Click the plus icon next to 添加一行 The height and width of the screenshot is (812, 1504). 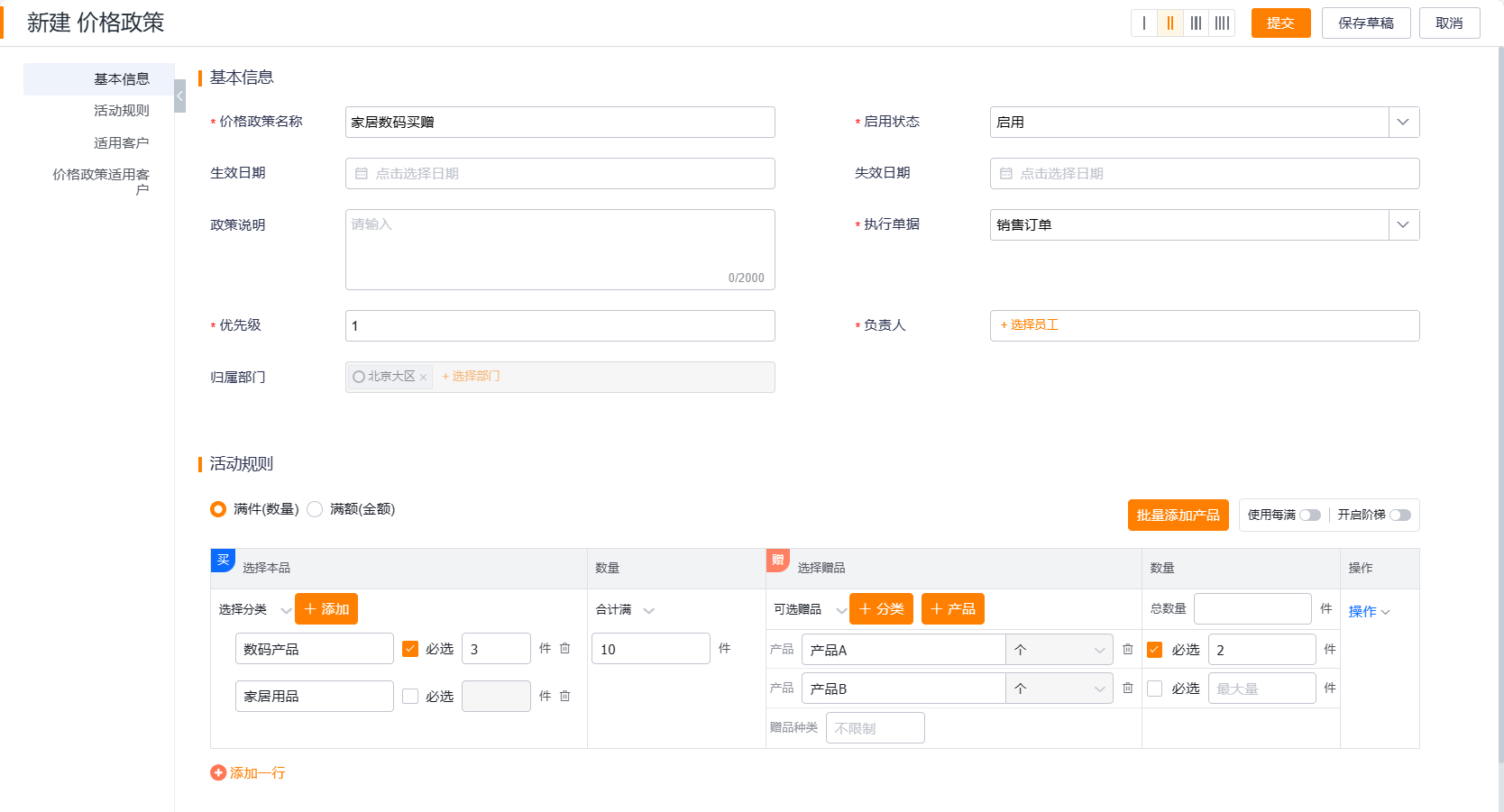[217, 772]
